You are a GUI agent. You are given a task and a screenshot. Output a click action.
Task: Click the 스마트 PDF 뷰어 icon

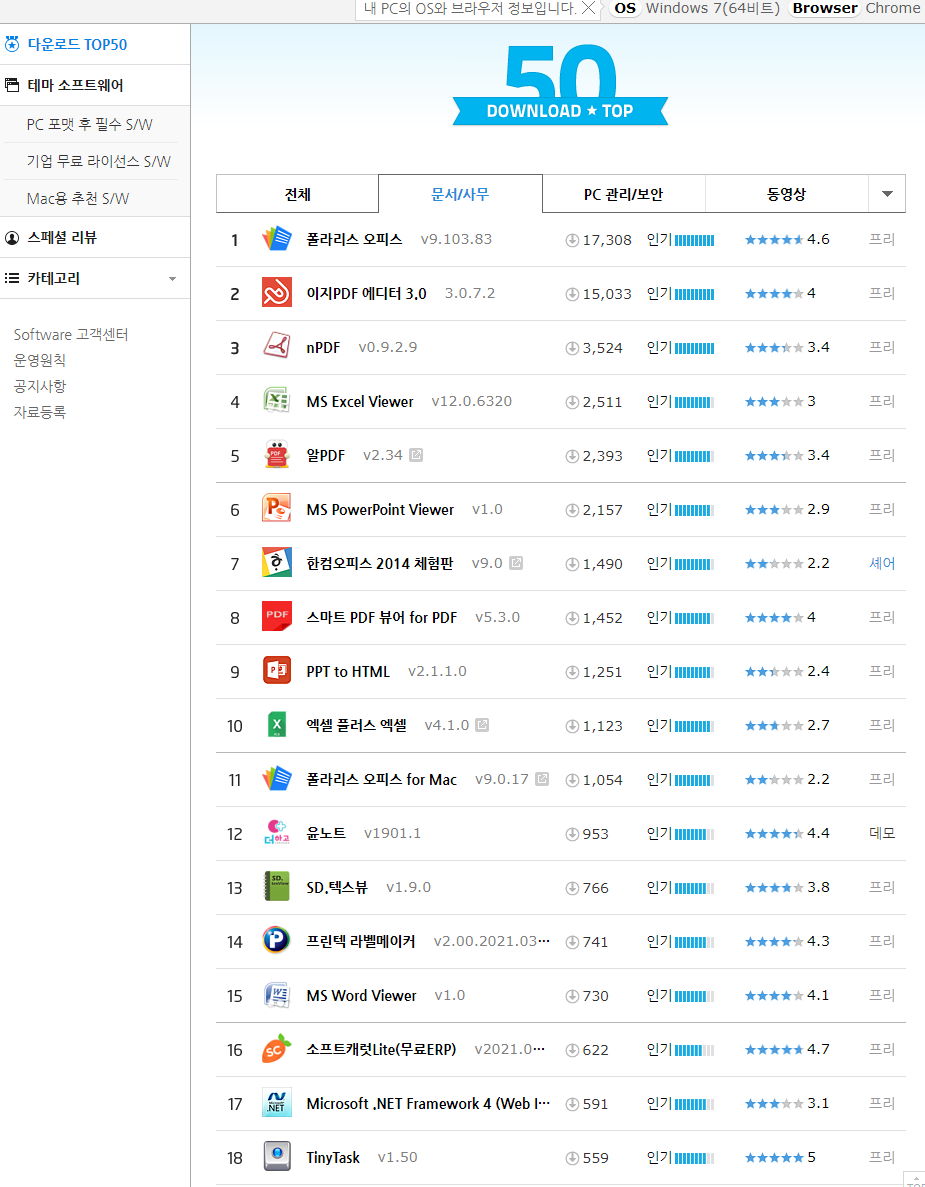tap(276, 617)
